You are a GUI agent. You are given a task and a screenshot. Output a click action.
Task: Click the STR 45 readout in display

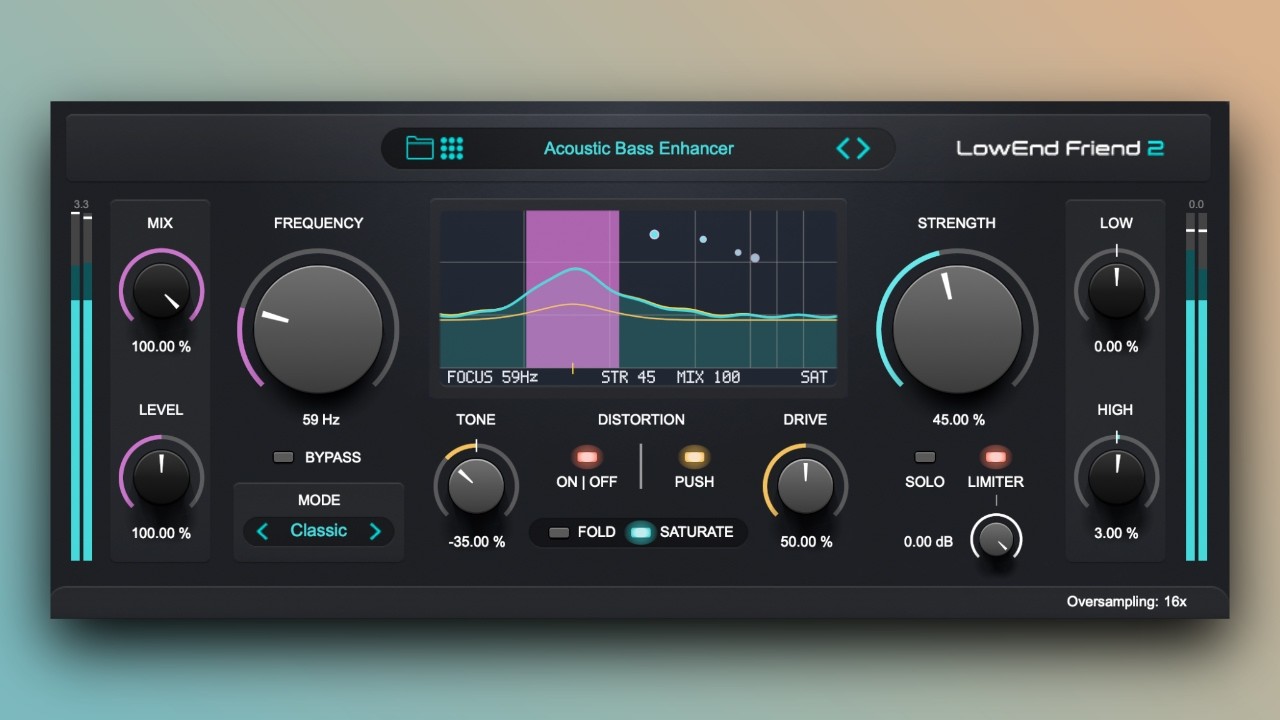click(x=628, y=377)
